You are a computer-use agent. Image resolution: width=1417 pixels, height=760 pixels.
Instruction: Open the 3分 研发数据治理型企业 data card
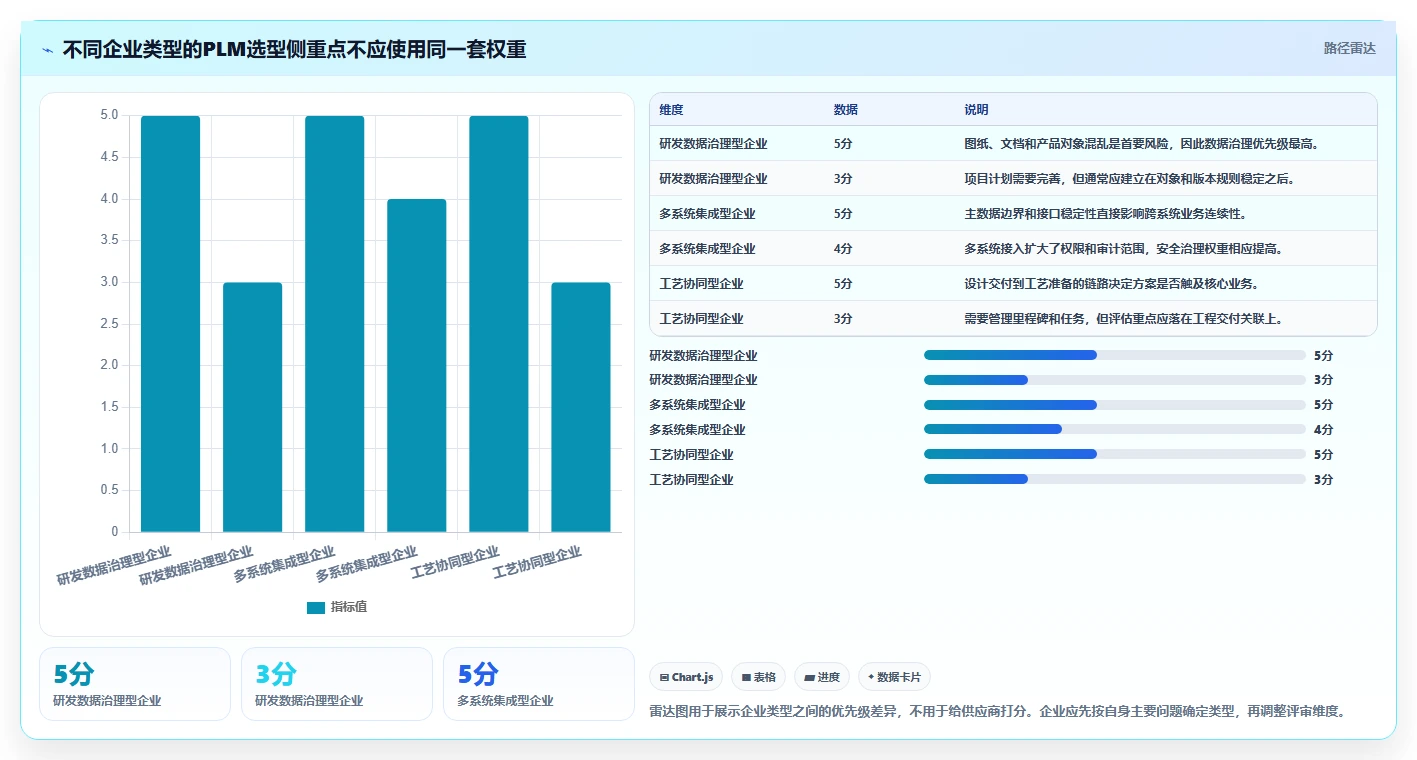click(x=337, y=684)
